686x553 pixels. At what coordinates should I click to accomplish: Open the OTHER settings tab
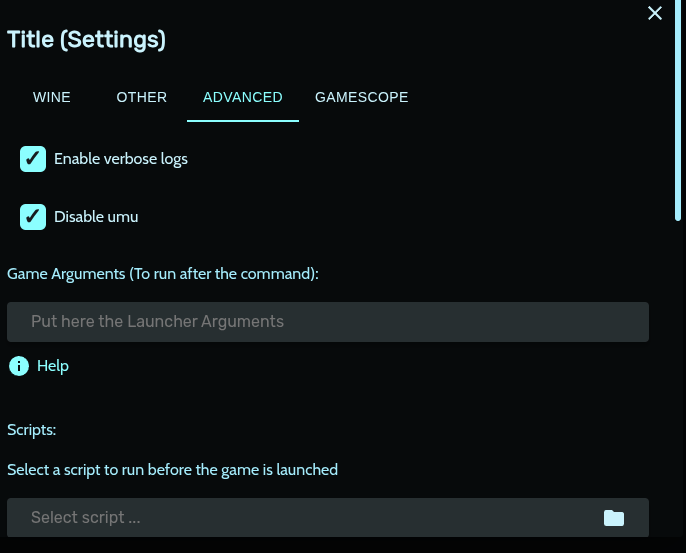point(142,97)
